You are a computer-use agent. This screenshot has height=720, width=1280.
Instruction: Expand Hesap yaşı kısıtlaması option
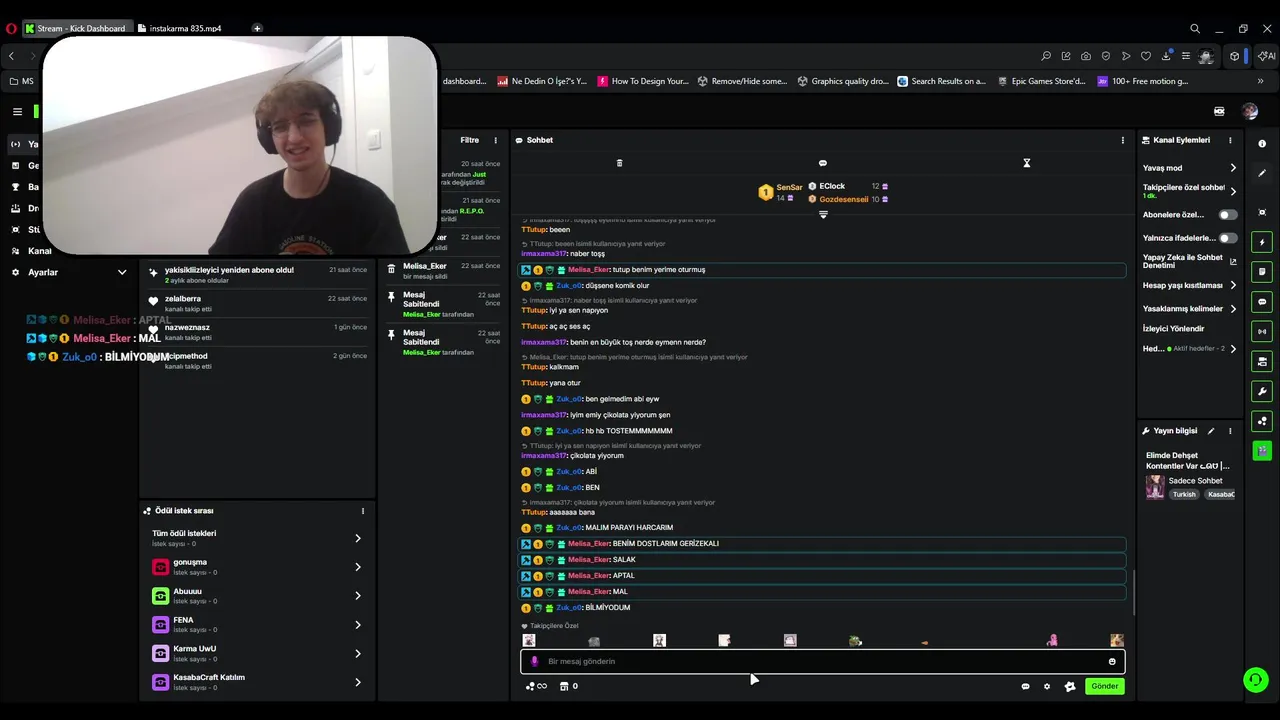1233,285
